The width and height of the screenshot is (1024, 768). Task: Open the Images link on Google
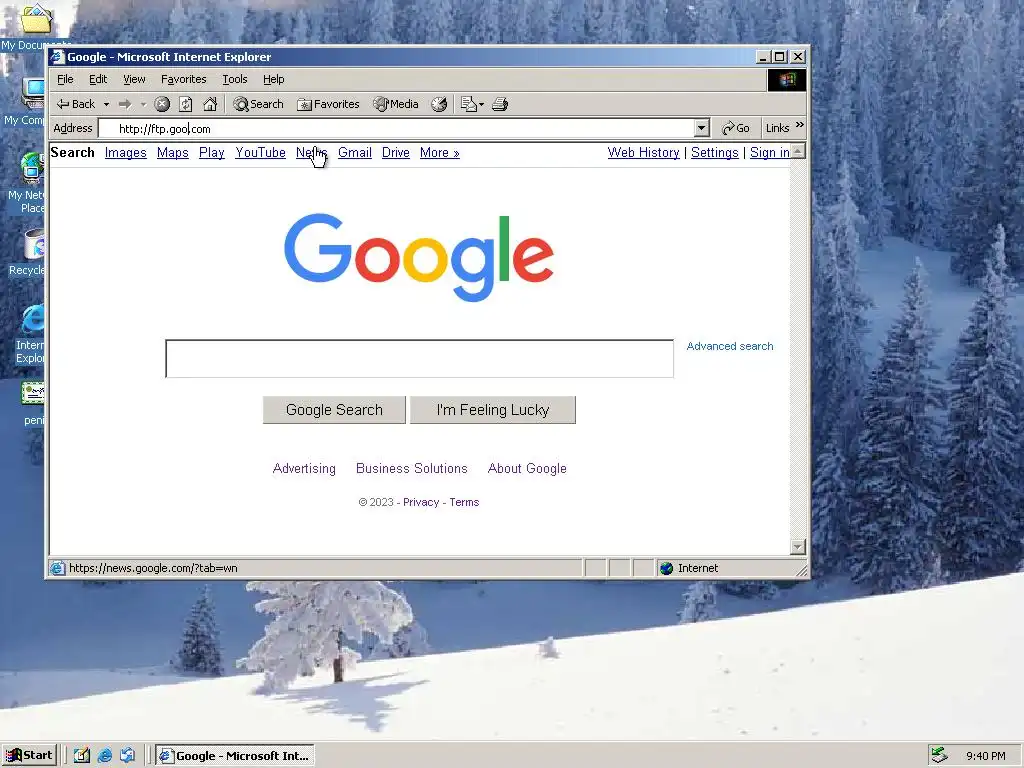(125, 153)
